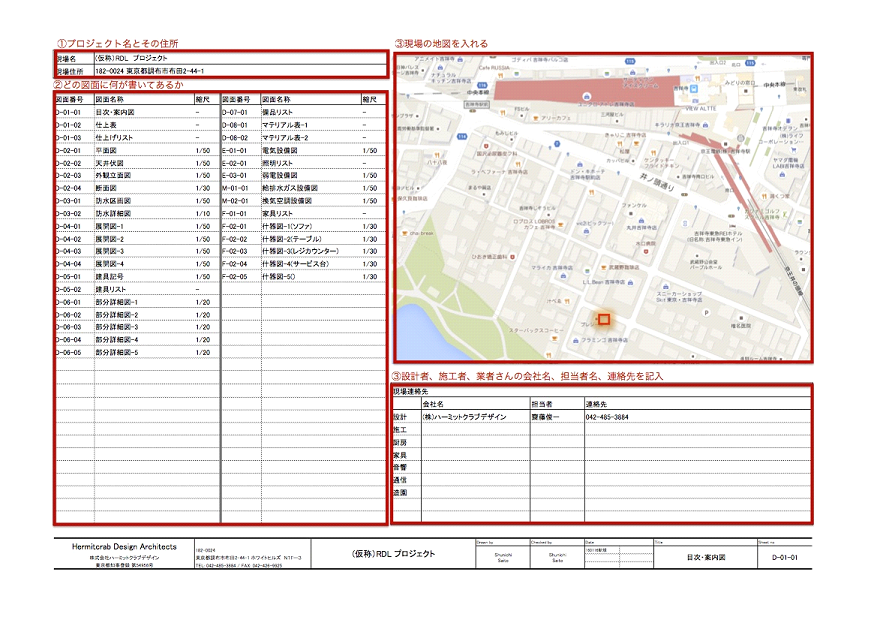Click the 会社名 column header in contacts
The image size is (877, 620).
tap(434, 403)
